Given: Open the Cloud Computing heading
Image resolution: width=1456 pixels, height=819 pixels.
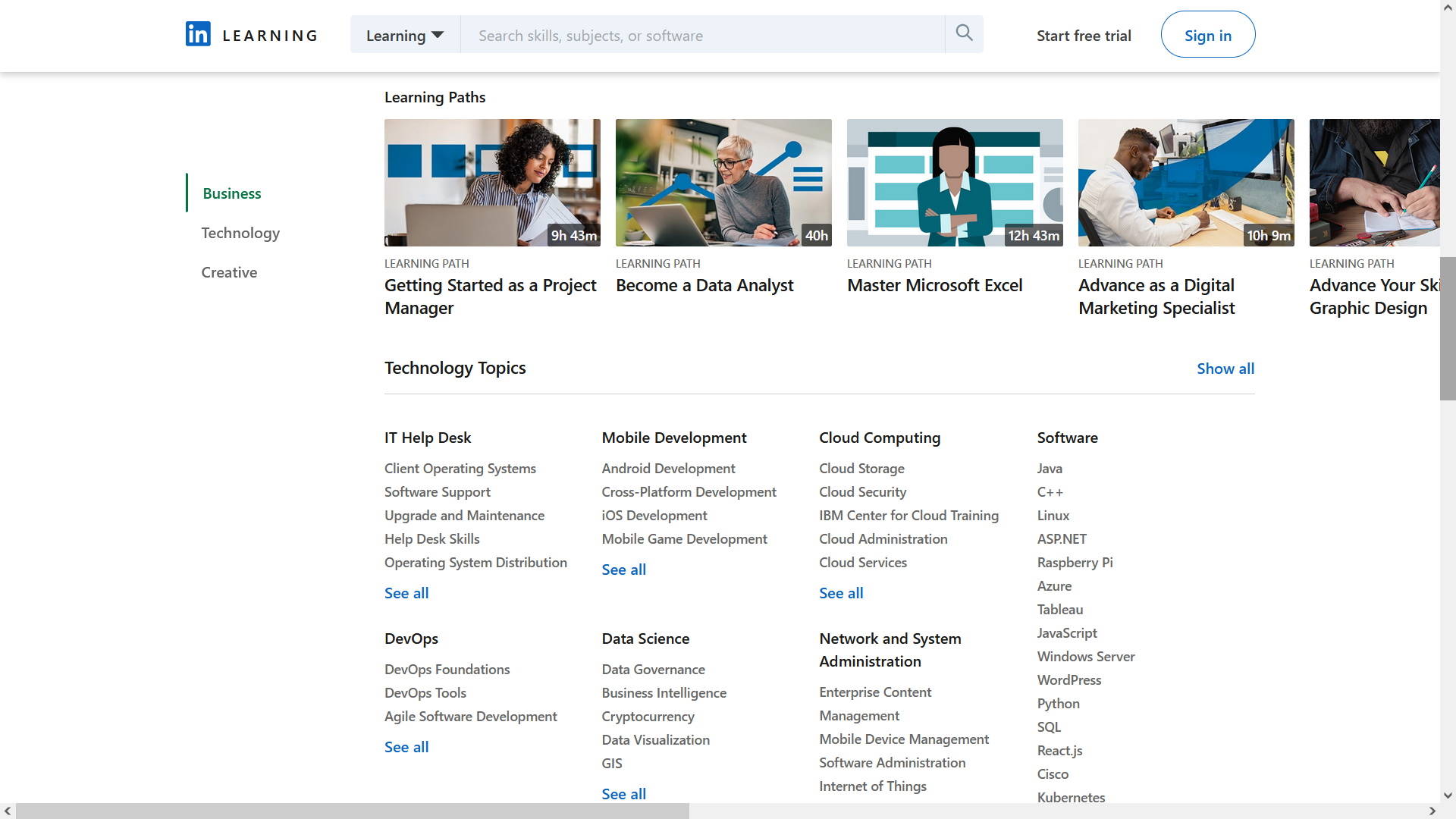Looking at the screenshot, I should tap(880, 438).
